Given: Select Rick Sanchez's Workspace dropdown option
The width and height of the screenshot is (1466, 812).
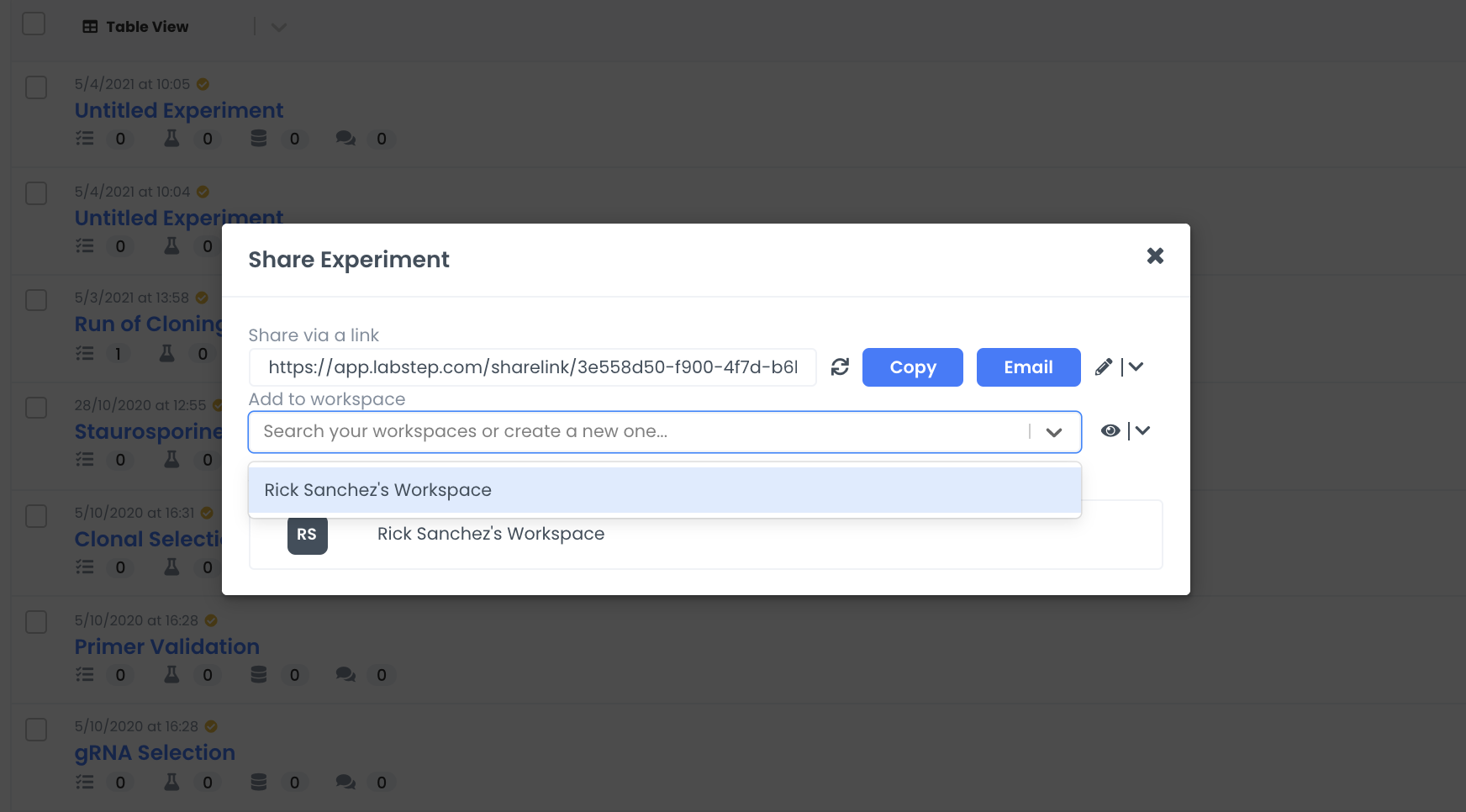Looking at the screenshot, I should click(664, 490).
